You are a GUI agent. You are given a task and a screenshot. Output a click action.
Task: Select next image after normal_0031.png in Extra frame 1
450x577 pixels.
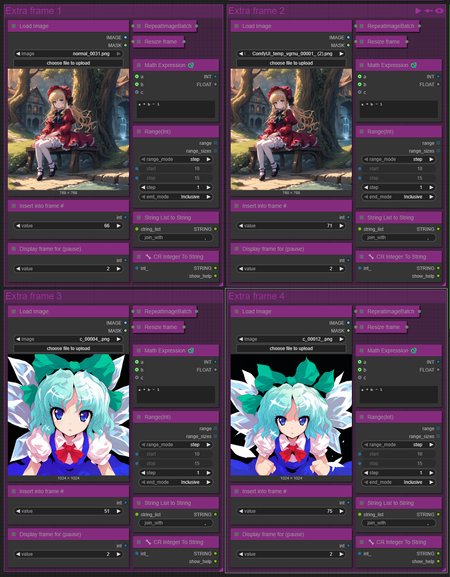(118, 54)
